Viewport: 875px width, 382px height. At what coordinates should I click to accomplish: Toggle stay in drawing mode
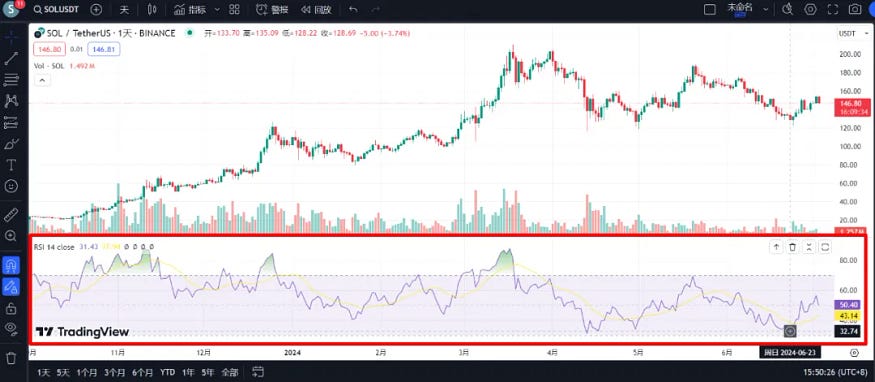(11, 287)
